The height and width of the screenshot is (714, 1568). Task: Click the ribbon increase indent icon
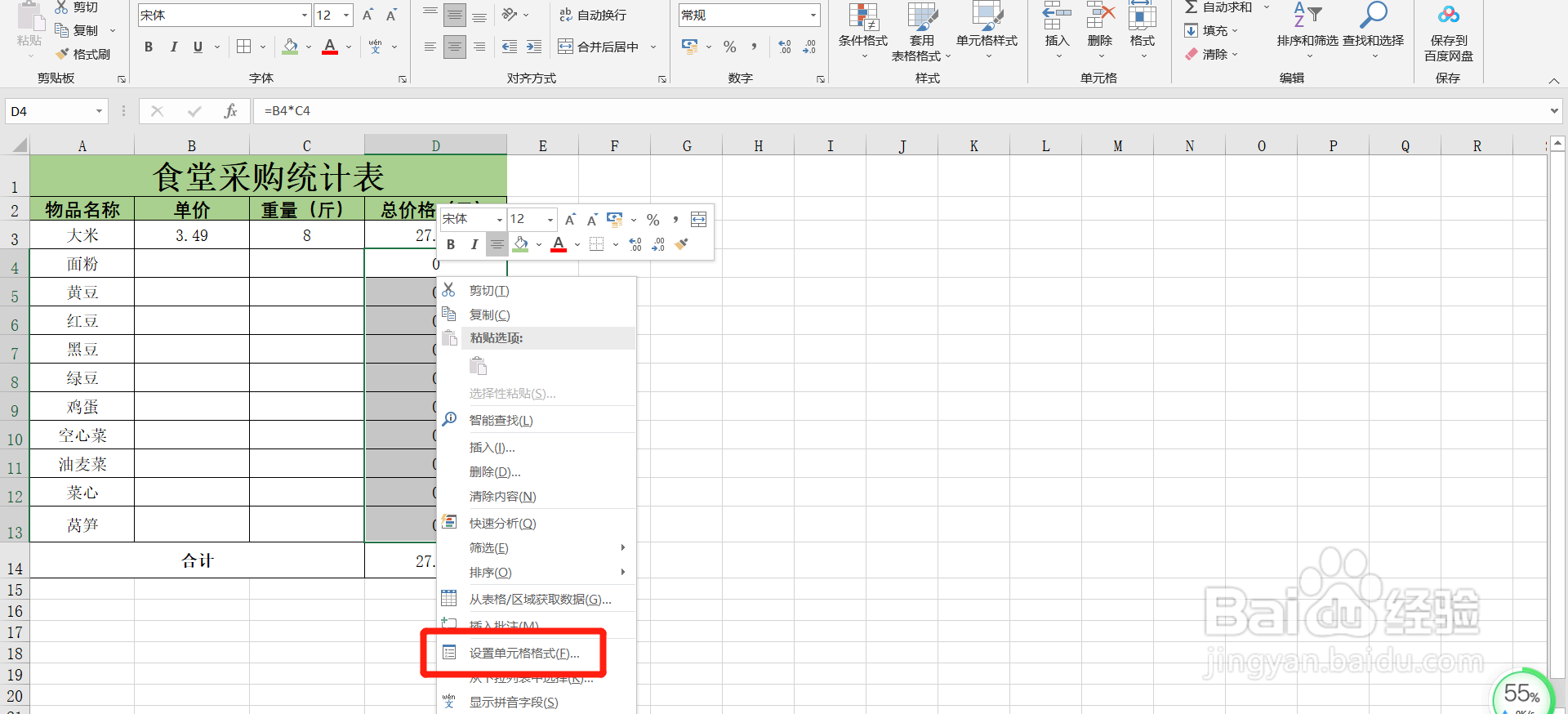pyautogui.click(x=534, y=47)
